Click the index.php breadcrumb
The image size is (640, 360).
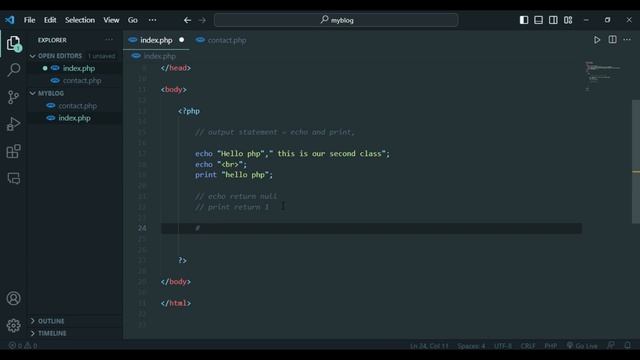tap(154, 56)
